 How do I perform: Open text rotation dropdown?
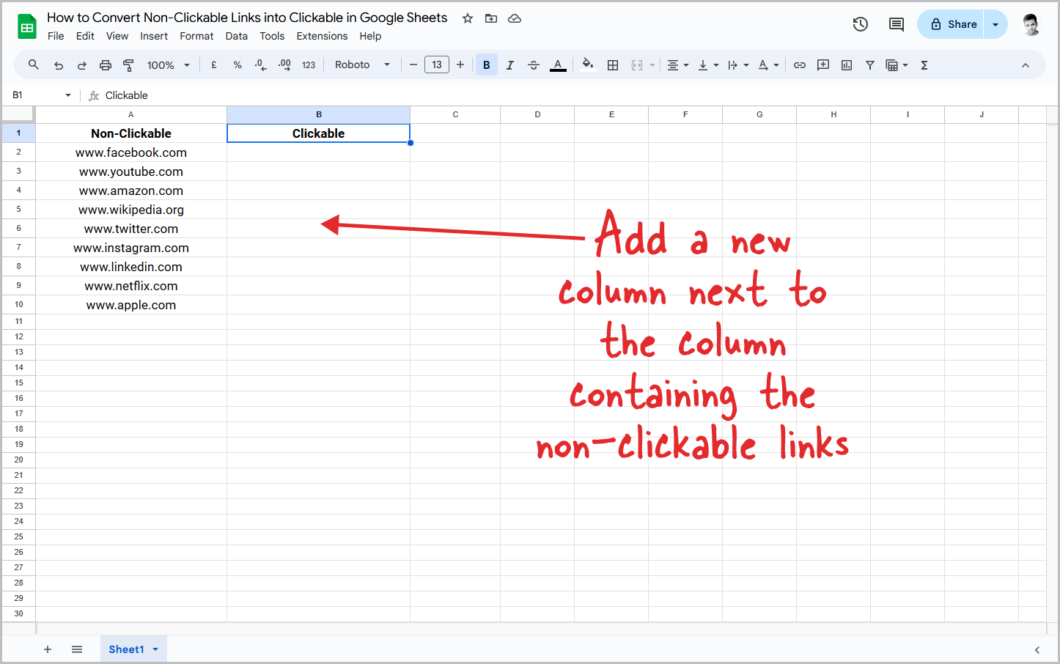coord(768,65)
